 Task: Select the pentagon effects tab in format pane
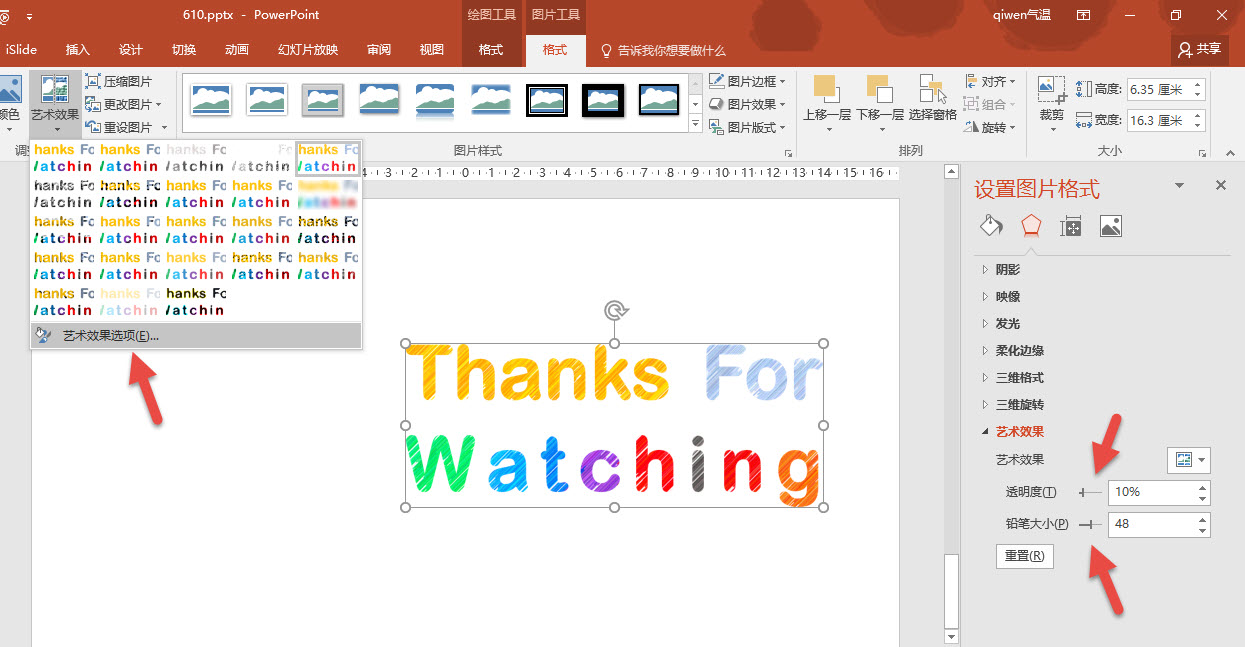[x=1031, y=226]
